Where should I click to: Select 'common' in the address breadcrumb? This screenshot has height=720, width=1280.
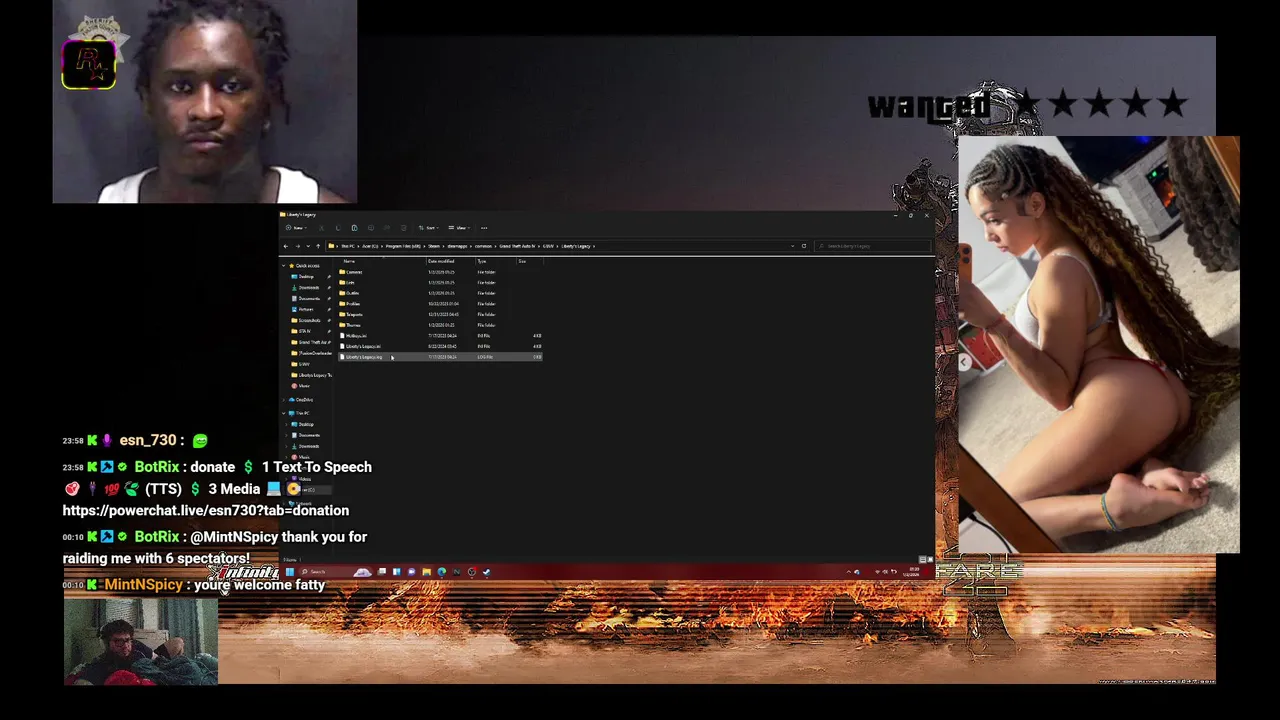483,246
